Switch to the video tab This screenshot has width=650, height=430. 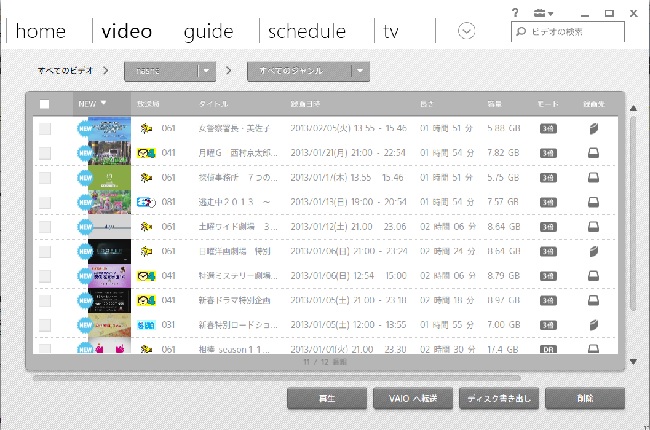point(126,32)
